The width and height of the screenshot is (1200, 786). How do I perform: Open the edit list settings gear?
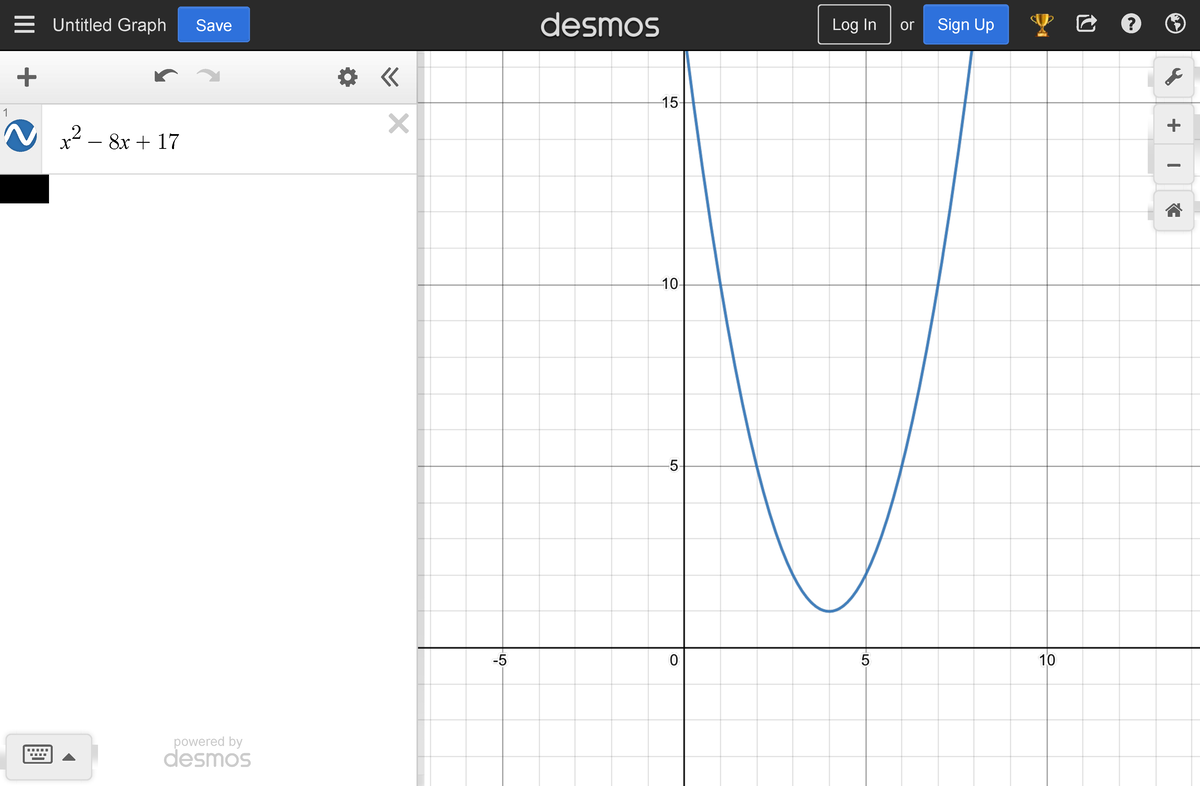[347, 77]
